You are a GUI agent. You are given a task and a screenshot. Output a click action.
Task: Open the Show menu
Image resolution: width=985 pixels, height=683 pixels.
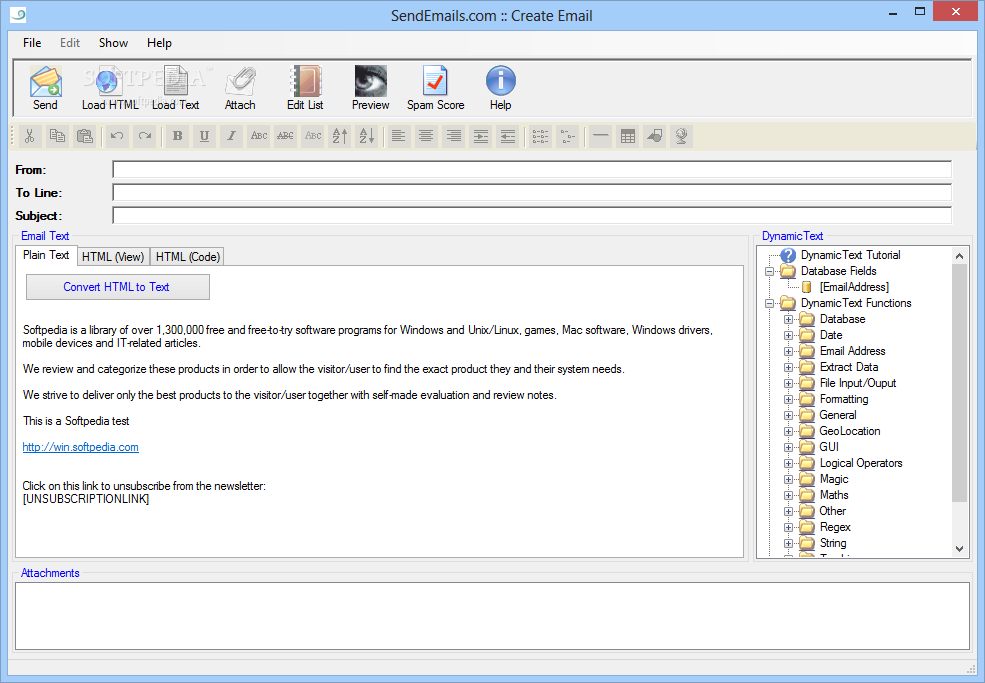113,43
